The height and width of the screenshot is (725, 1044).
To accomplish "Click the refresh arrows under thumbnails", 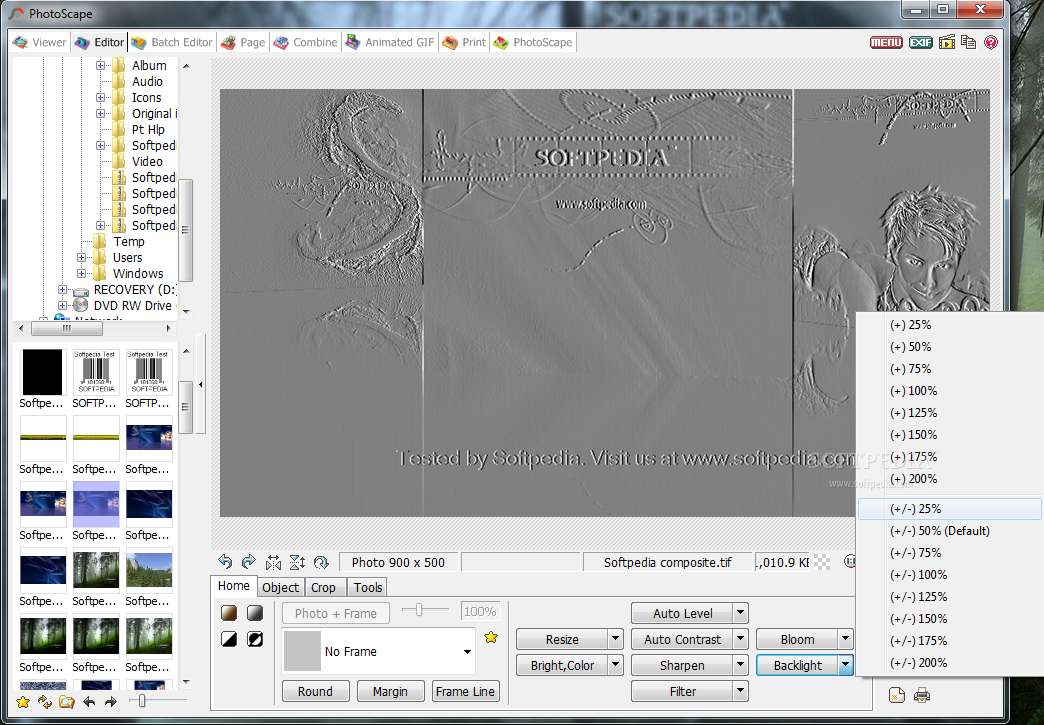I will 45,702.
